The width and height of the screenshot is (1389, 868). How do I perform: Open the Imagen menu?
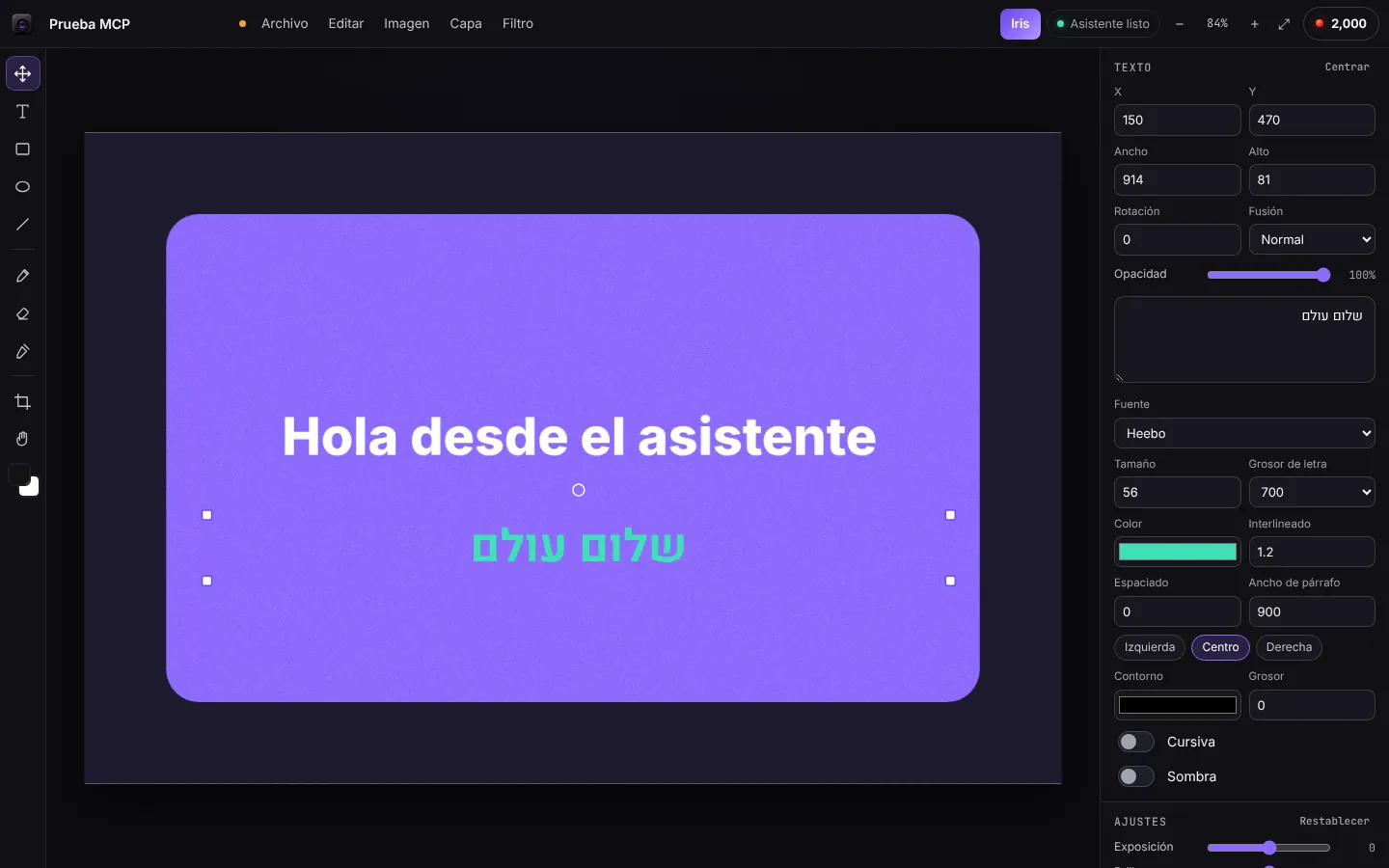tap(407, 24)
